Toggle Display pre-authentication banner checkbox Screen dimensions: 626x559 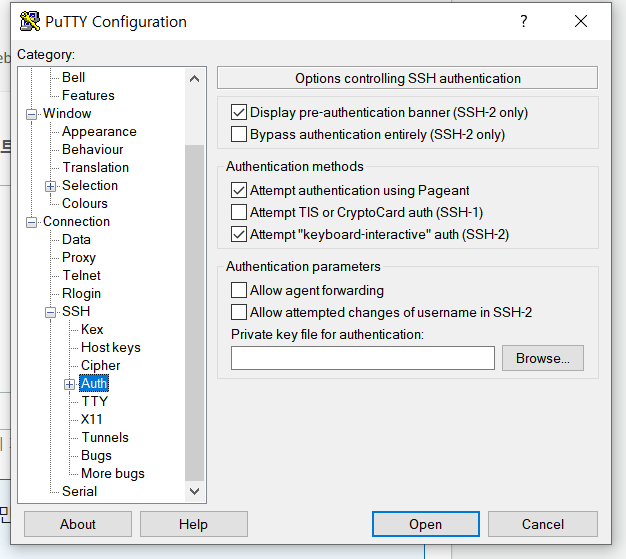[239, 112]
